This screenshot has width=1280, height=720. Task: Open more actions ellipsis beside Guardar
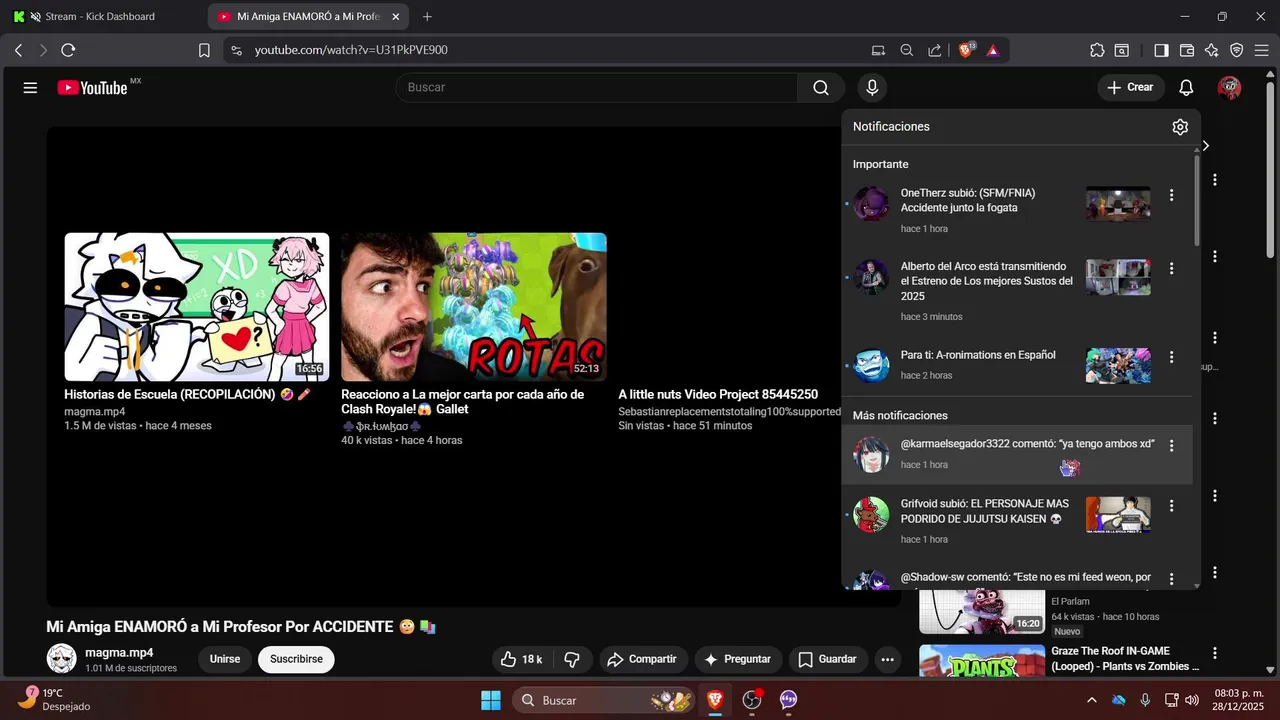coord(887,660)
